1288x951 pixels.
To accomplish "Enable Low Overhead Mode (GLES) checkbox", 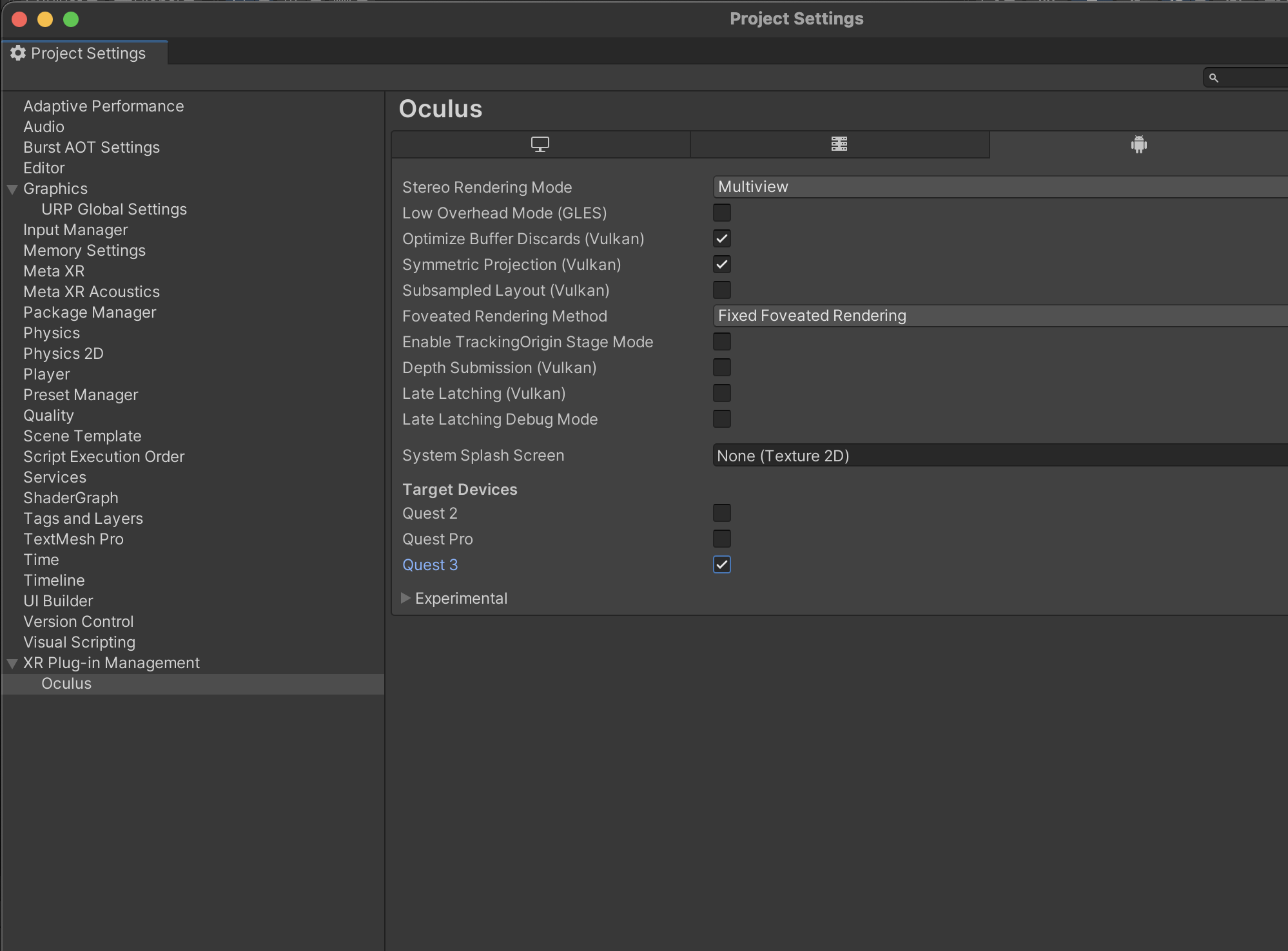I will coord(721,213).
